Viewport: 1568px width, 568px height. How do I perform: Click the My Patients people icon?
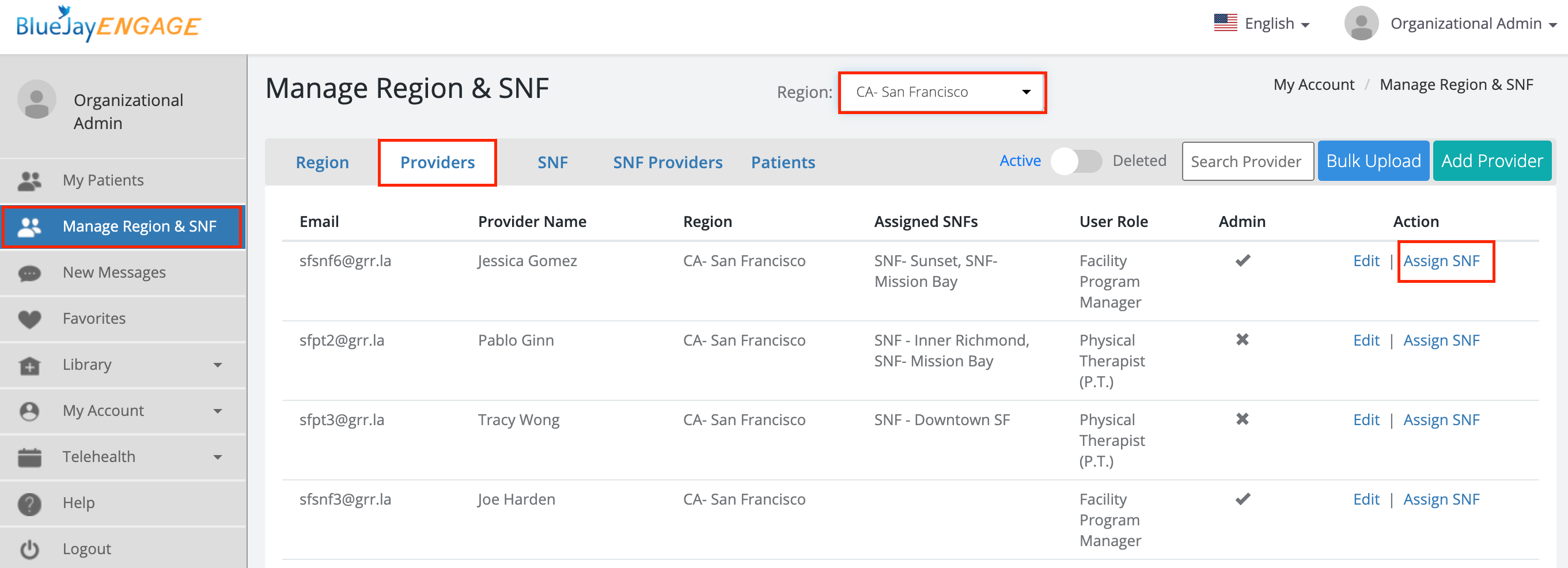click(x=29, y=181)
